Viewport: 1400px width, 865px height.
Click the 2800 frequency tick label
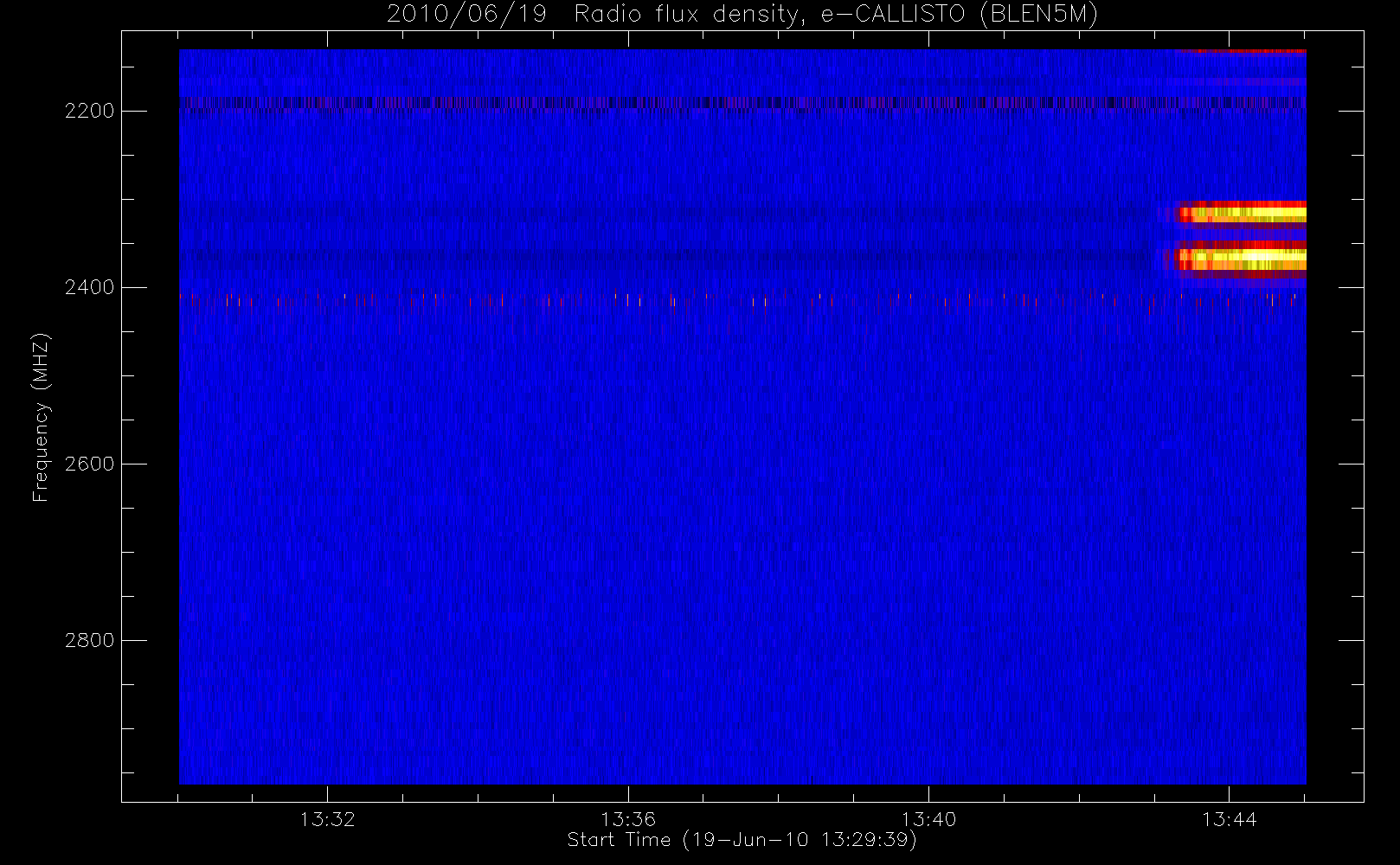(x=89, y=640)
